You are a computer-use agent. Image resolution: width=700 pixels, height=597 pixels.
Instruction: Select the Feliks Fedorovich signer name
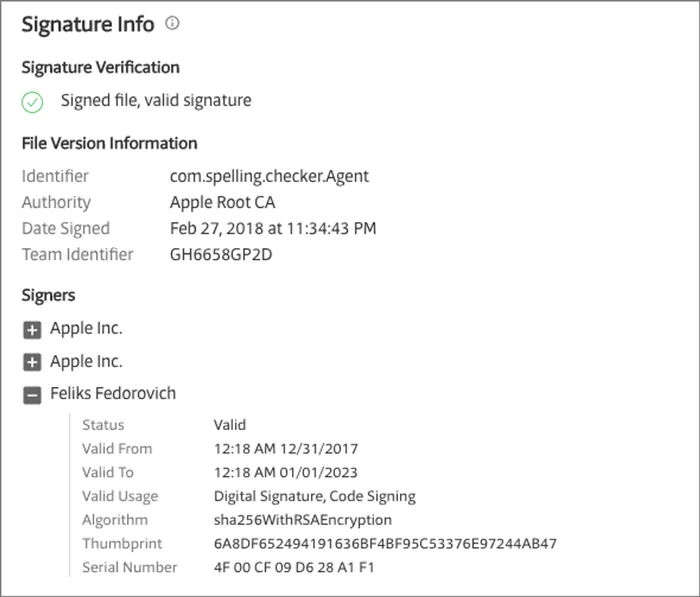coord(113,394)
